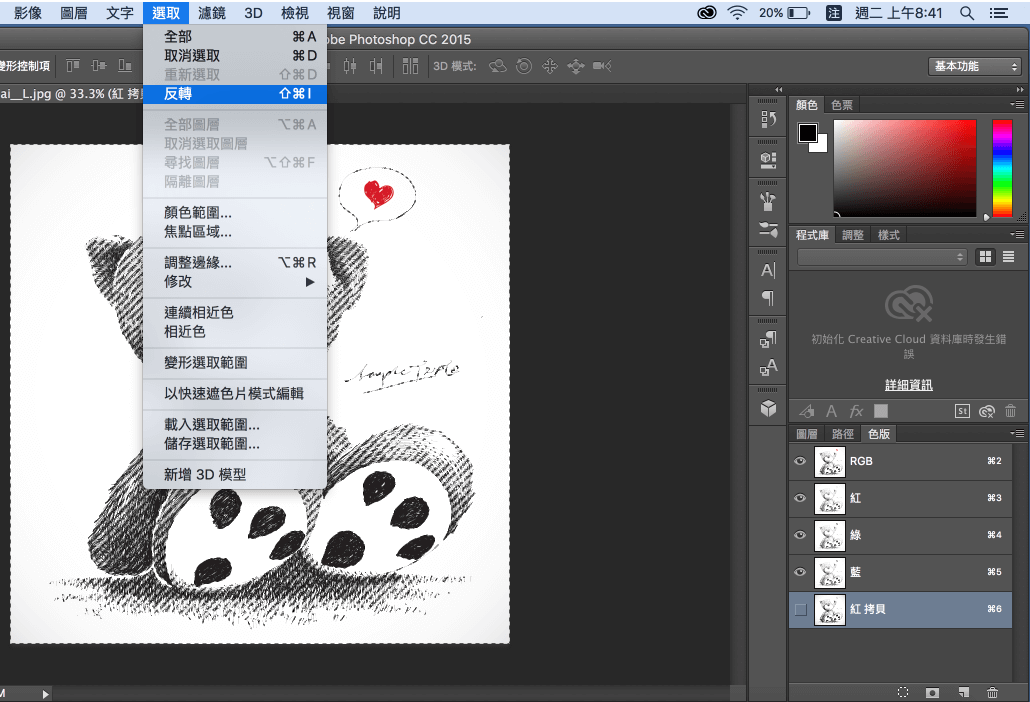Open the macOS Spotlight search

click(x=966, y=13)
